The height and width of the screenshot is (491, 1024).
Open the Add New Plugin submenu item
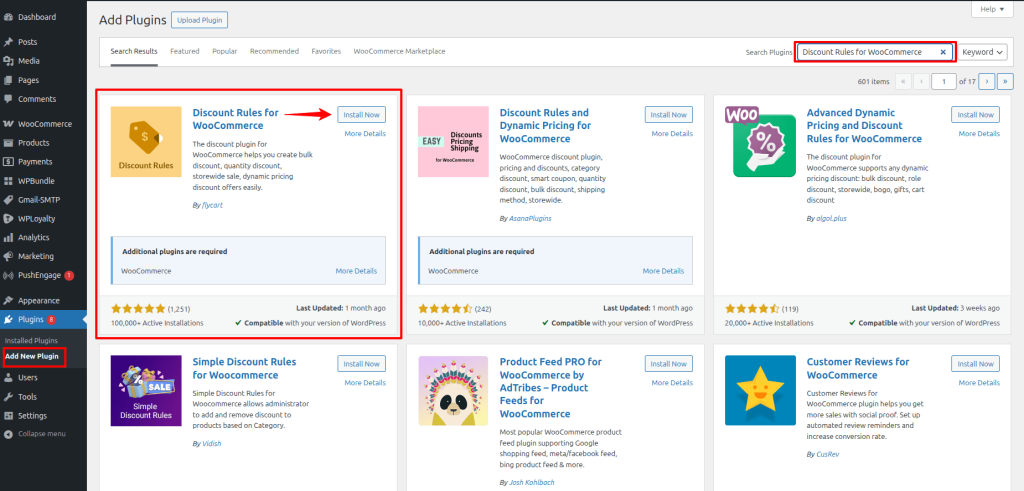tap(31, 356)
